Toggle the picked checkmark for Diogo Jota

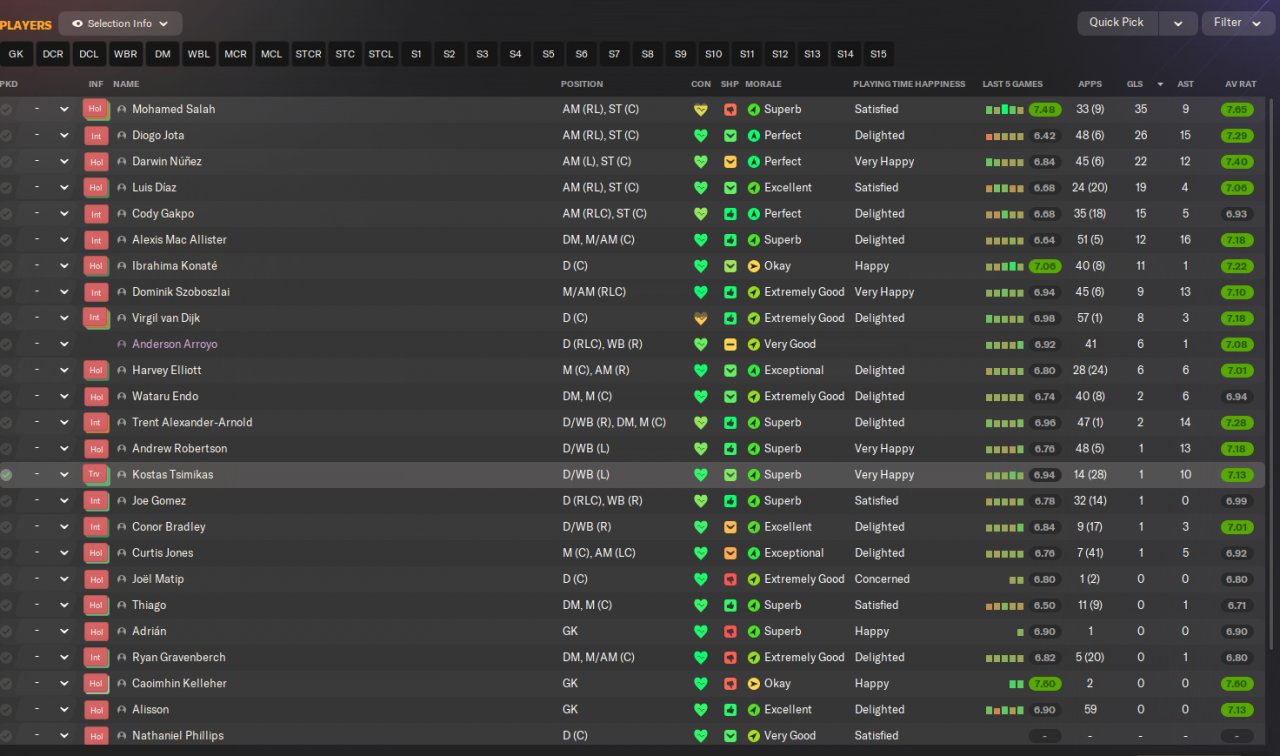coord(7,135)
